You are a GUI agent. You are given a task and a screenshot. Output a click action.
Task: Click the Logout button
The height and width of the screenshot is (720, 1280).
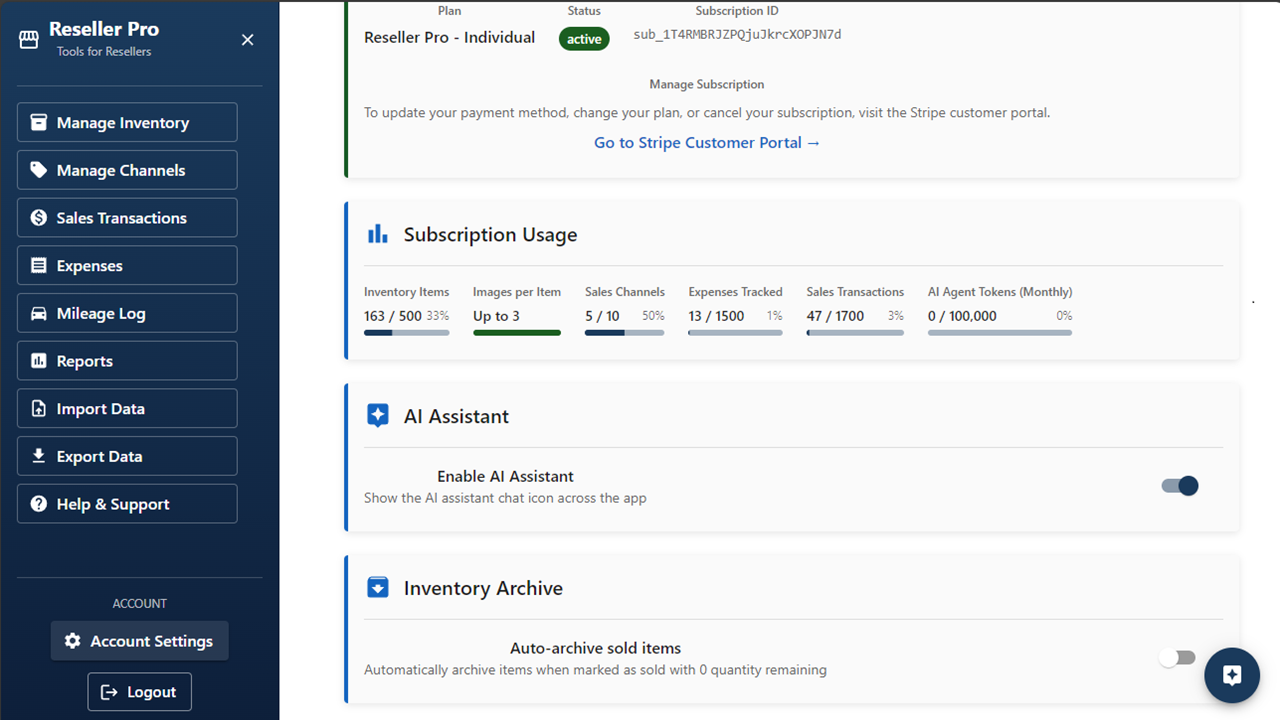pos(140,692)
